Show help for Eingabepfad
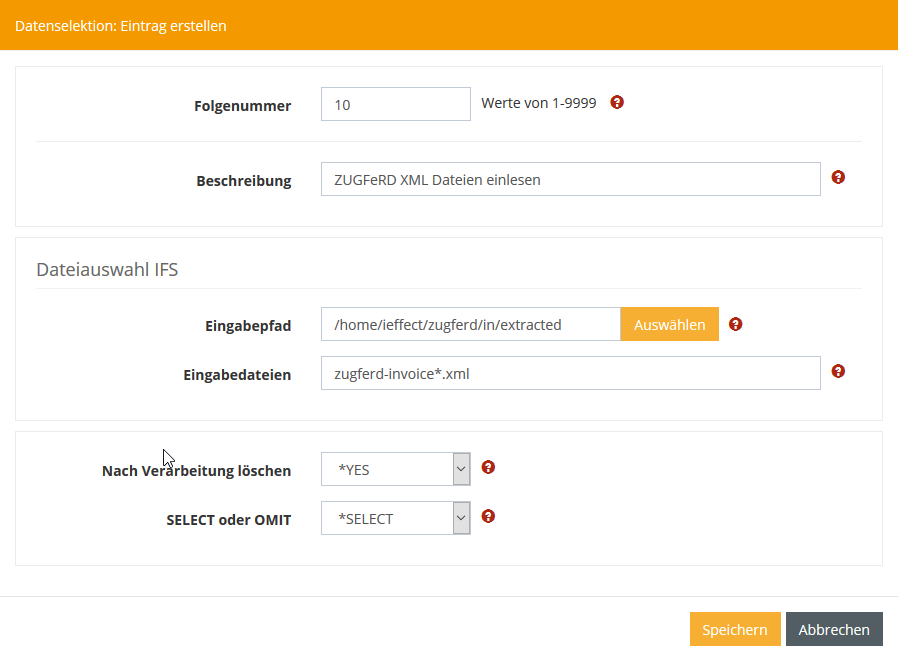The width and height of the screenshot is (898, 661). point(736,324)
